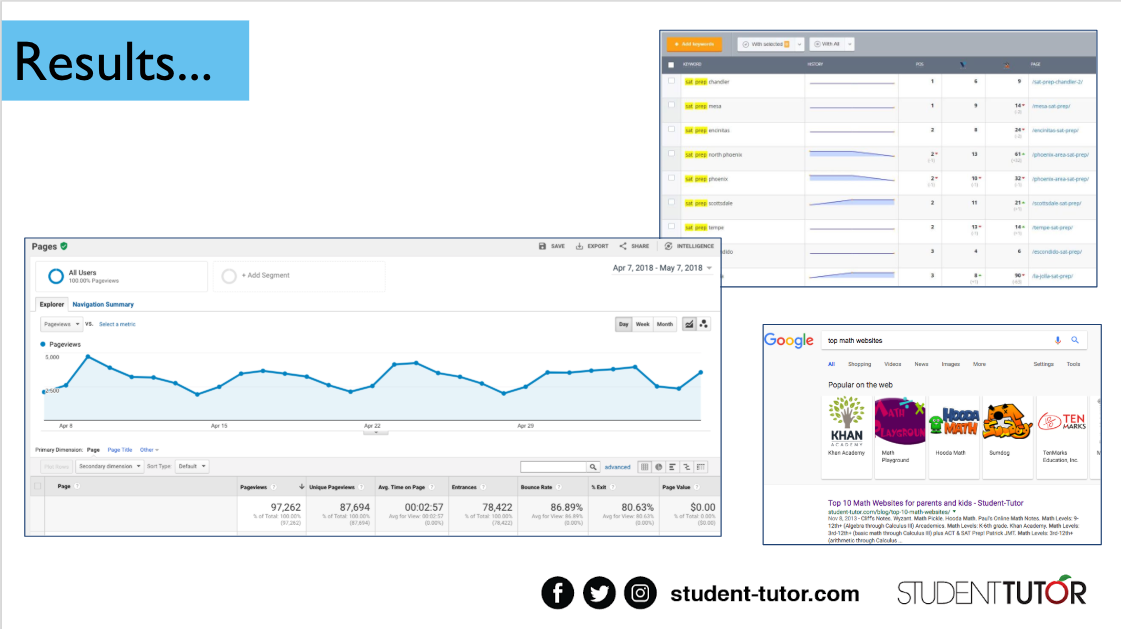Expand the 'With All' dropdown arrow
Image resolution: width=1121 pixels, height=629 pixels.
pos(849,44)
